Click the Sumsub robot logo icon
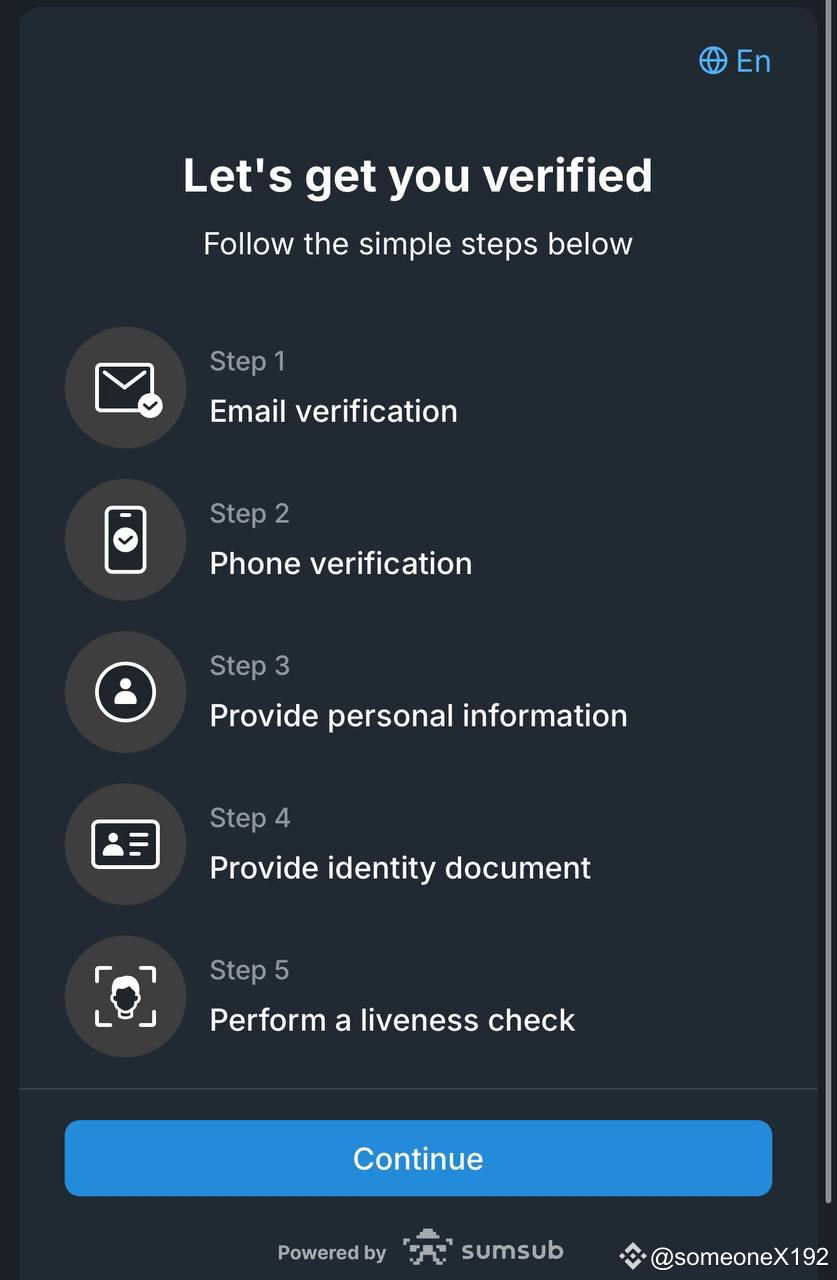This screenshot has height=1280, width=837. click(428, 1247)
